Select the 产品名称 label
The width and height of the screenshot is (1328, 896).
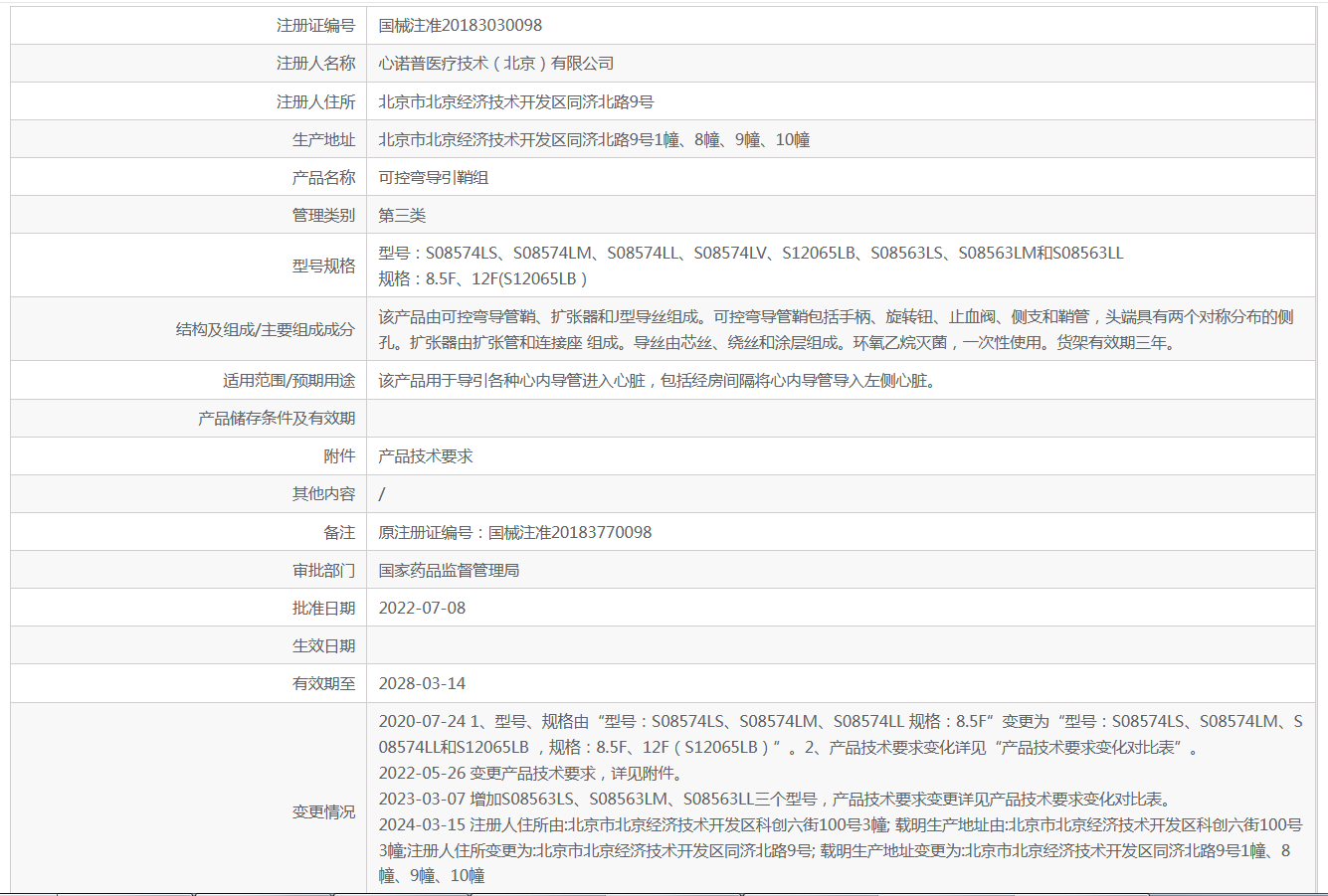click(323, 177)
